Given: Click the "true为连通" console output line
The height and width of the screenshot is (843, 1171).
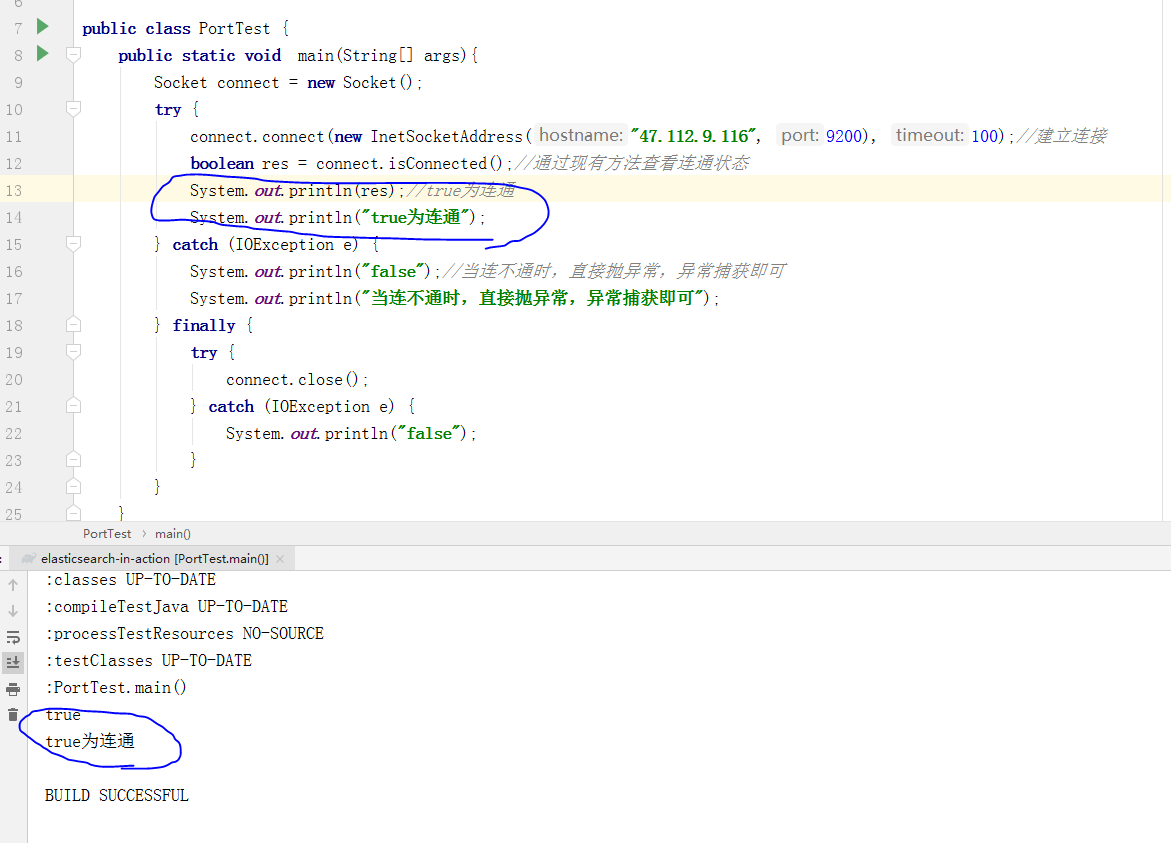Looking at the screenshot, I should [x=90, y=741].
